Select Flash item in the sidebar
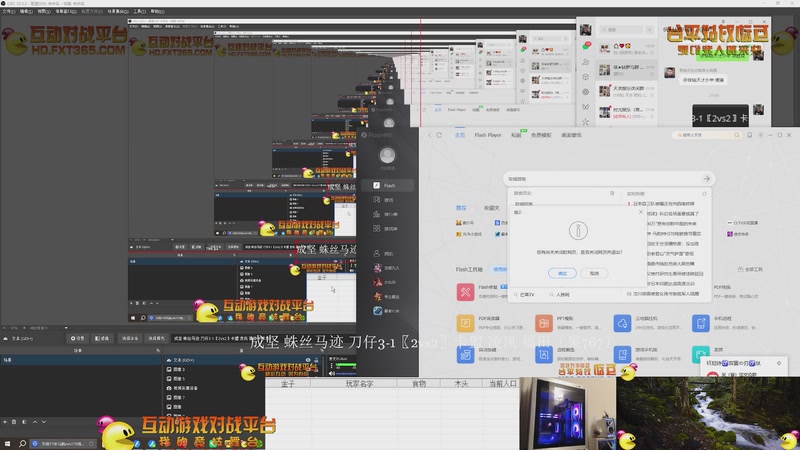800x450 pixels. pos(387,185)
